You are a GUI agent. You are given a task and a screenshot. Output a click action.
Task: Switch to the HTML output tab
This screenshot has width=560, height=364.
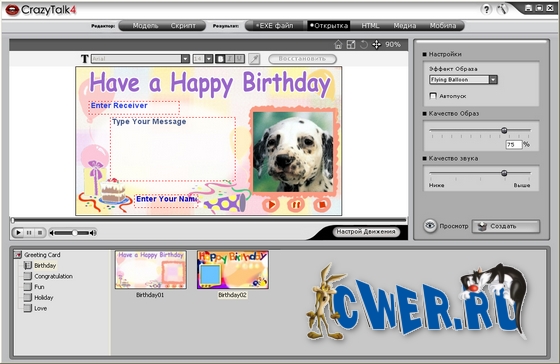[x=370, y=26]
